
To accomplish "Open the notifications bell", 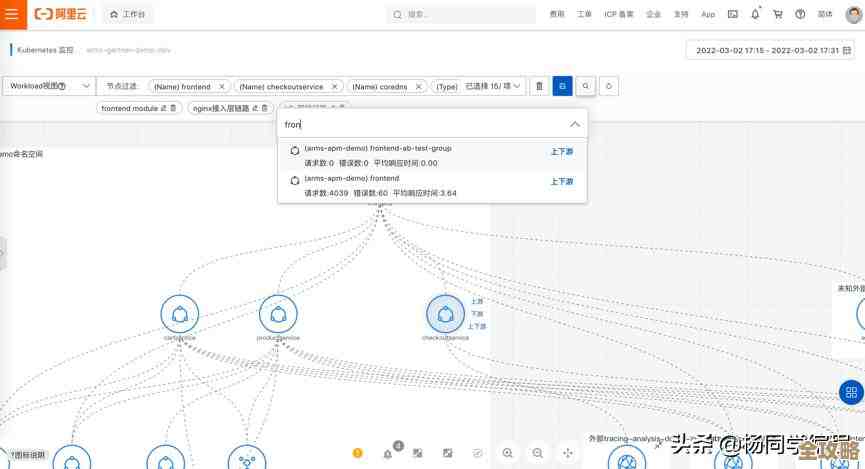I will [x=755, y=14].
